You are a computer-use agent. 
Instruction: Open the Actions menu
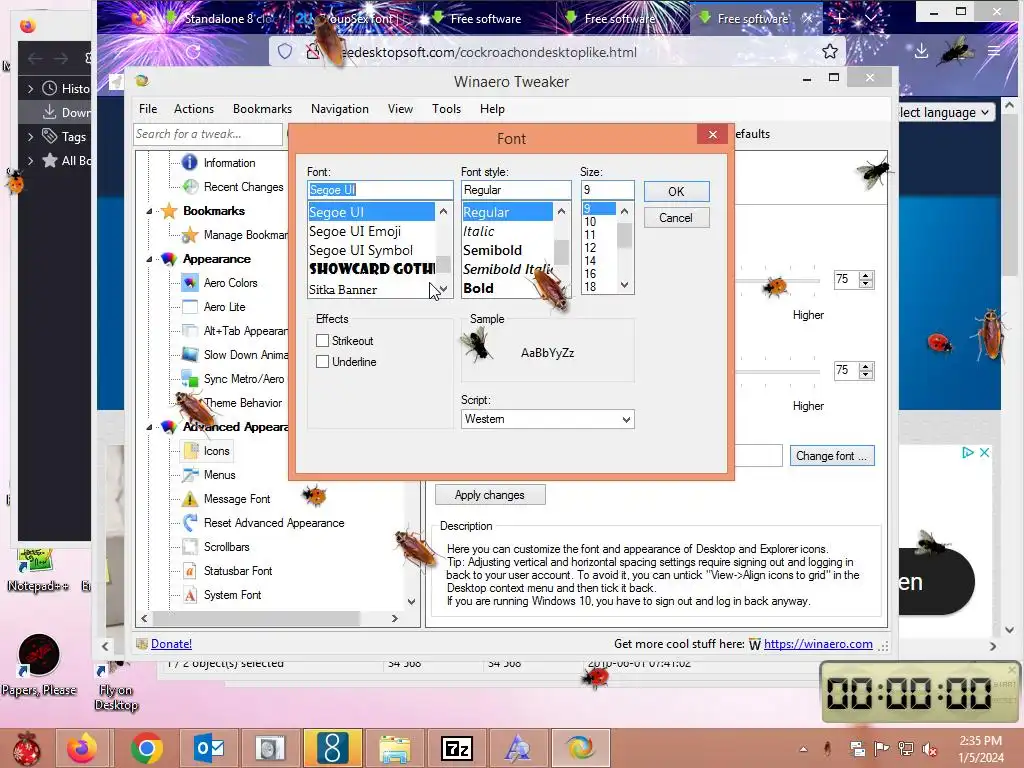tap(194, 109)
